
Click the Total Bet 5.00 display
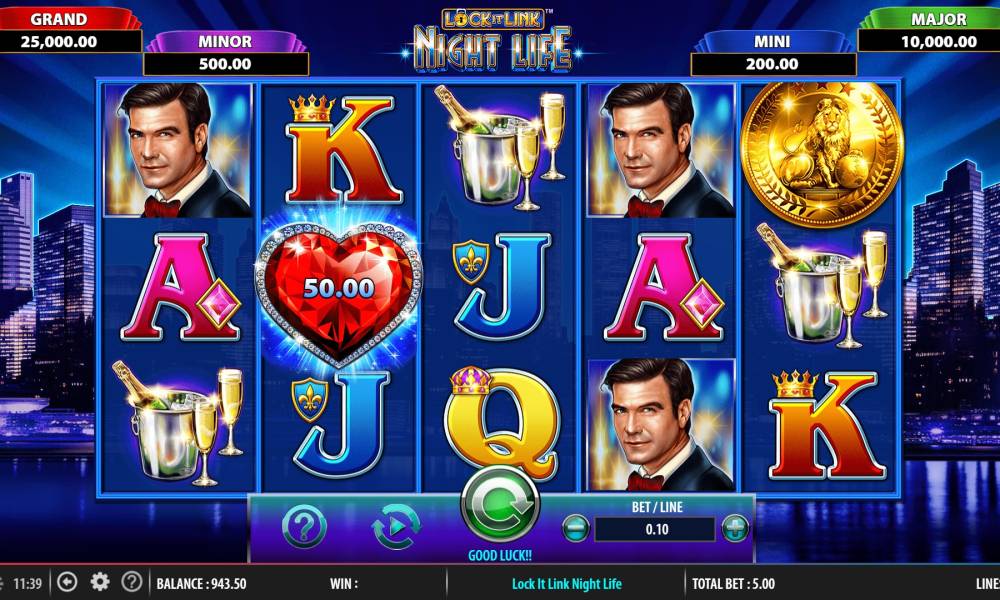(x=733, y=583)
